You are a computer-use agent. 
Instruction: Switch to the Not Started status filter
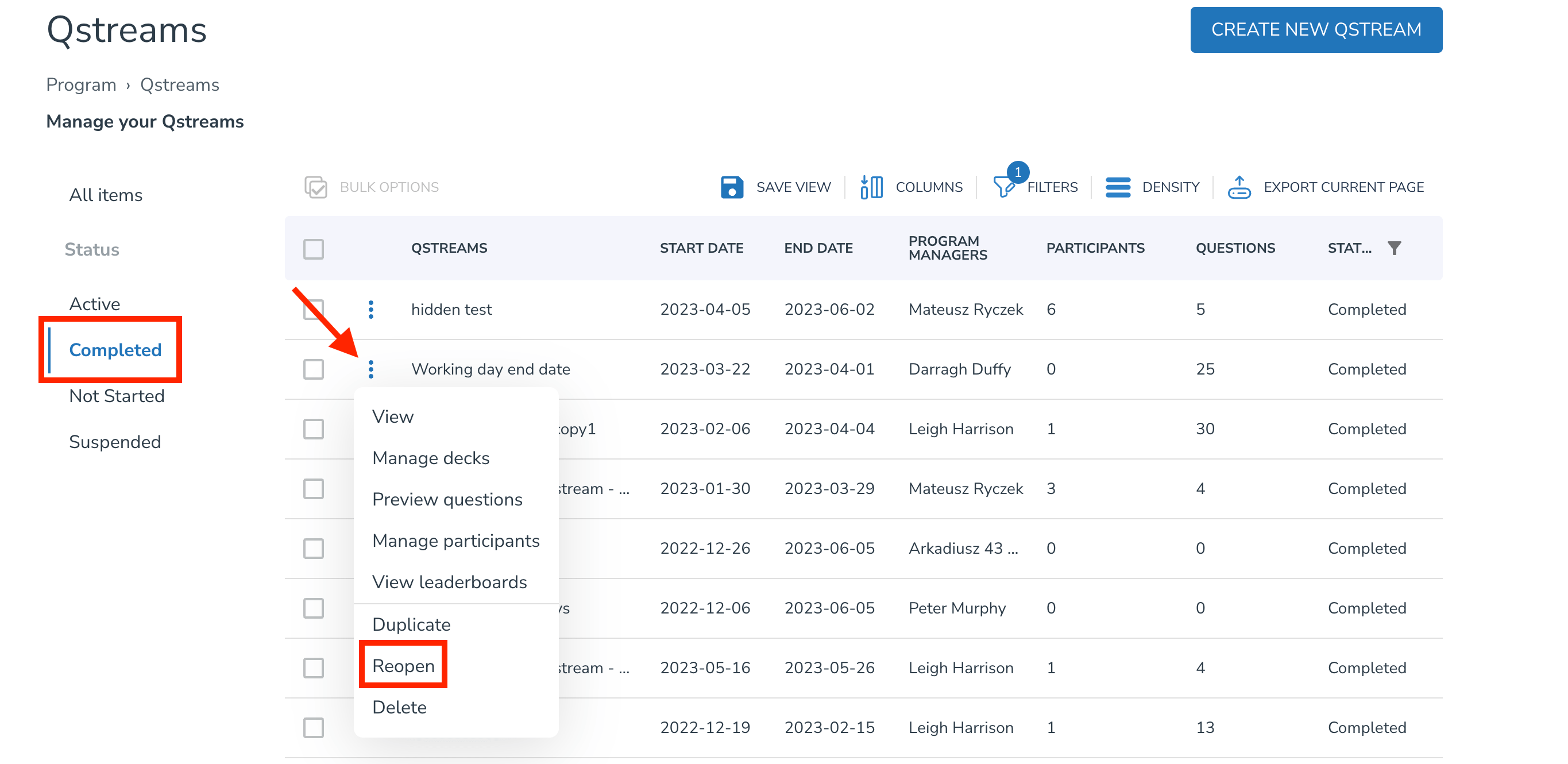click(116, 396)
